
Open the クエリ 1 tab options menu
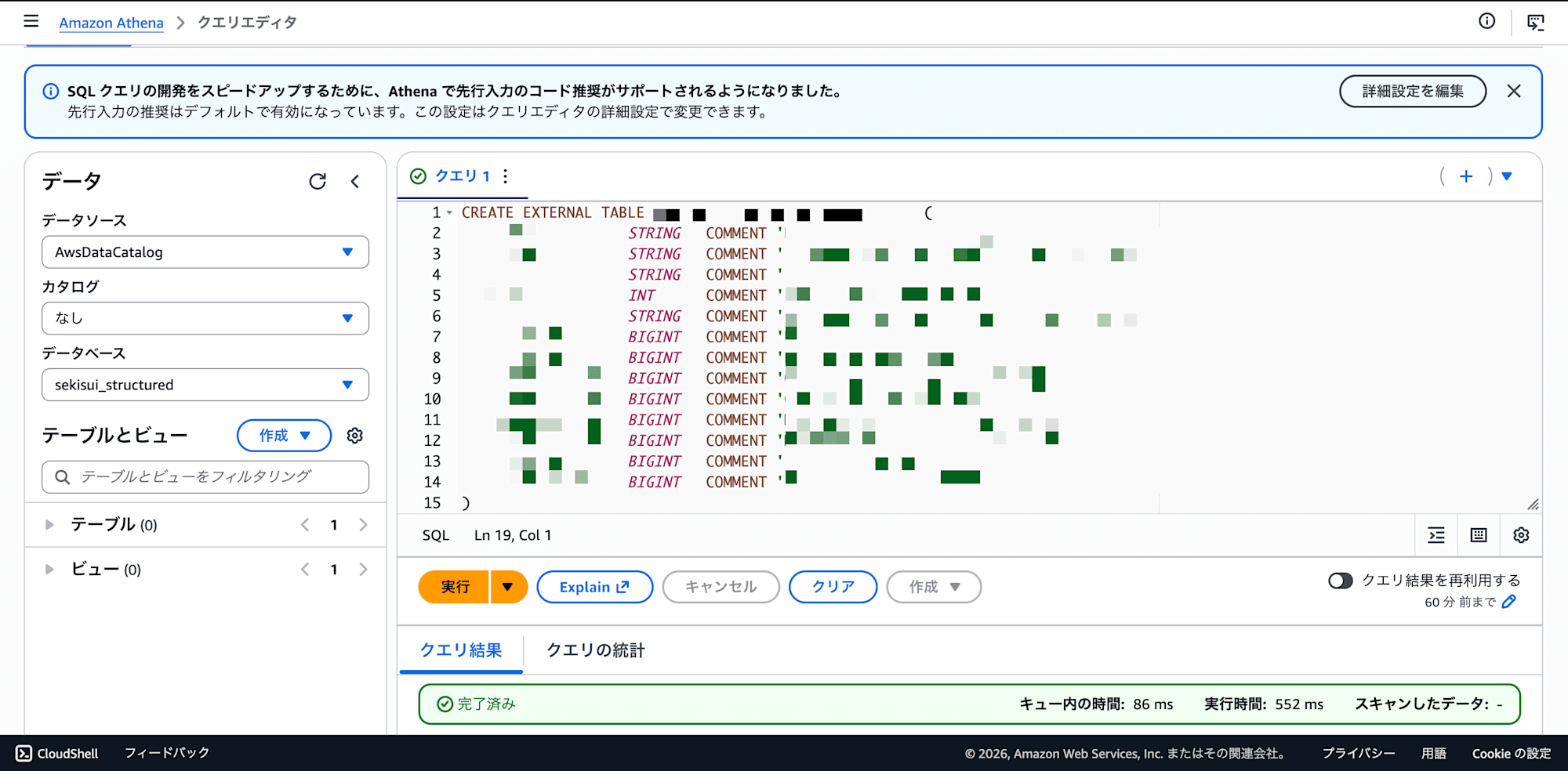point(506,176)
